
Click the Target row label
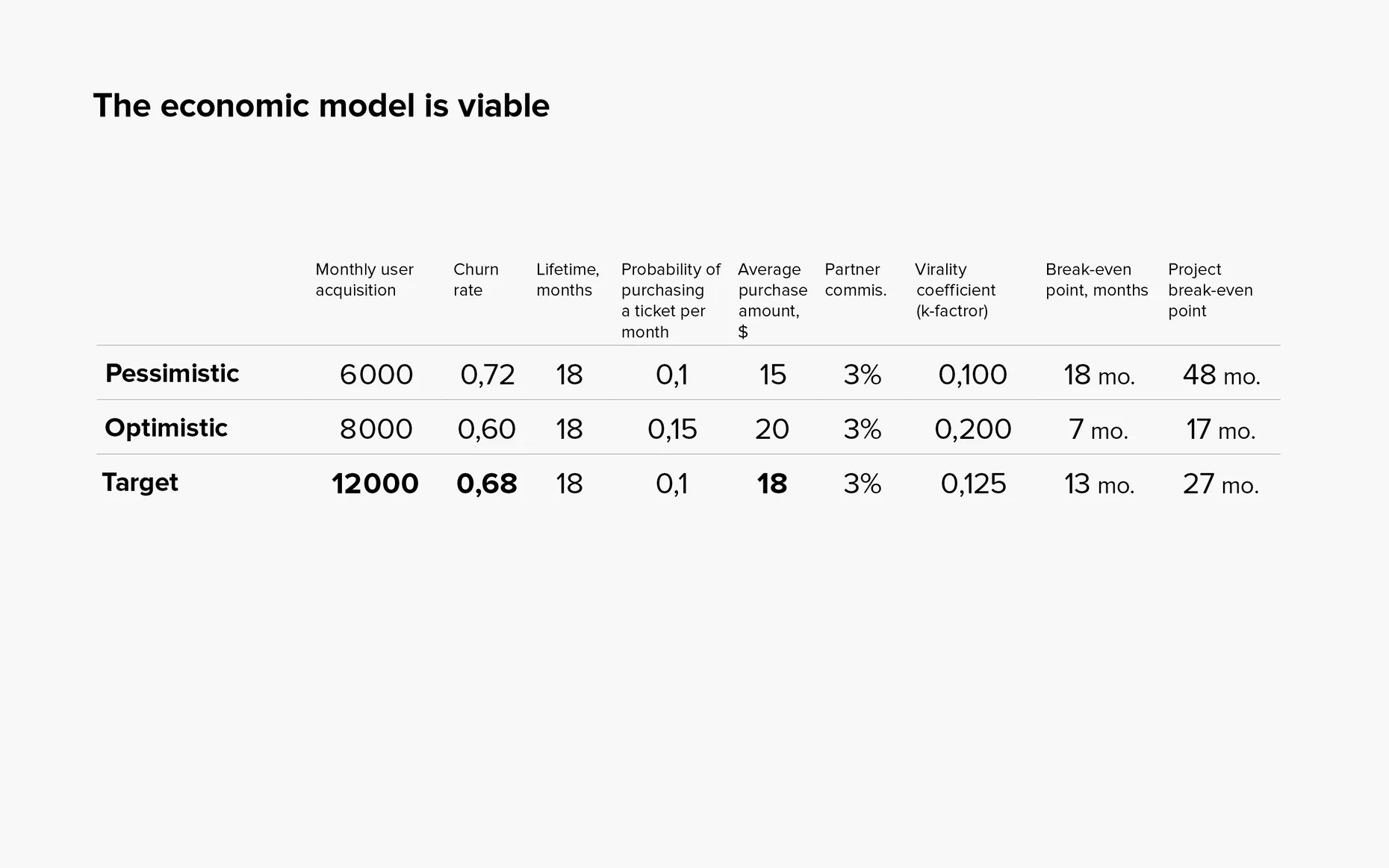pos(140,482)
